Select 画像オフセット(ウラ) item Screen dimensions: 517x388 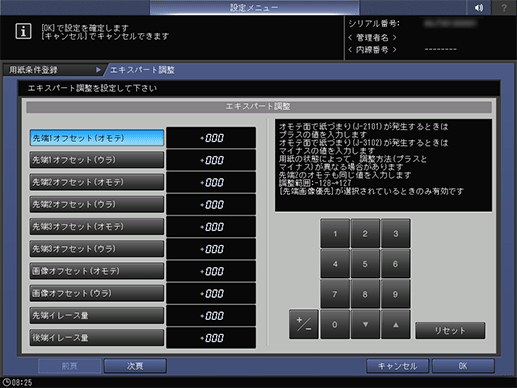click(97, 293)
